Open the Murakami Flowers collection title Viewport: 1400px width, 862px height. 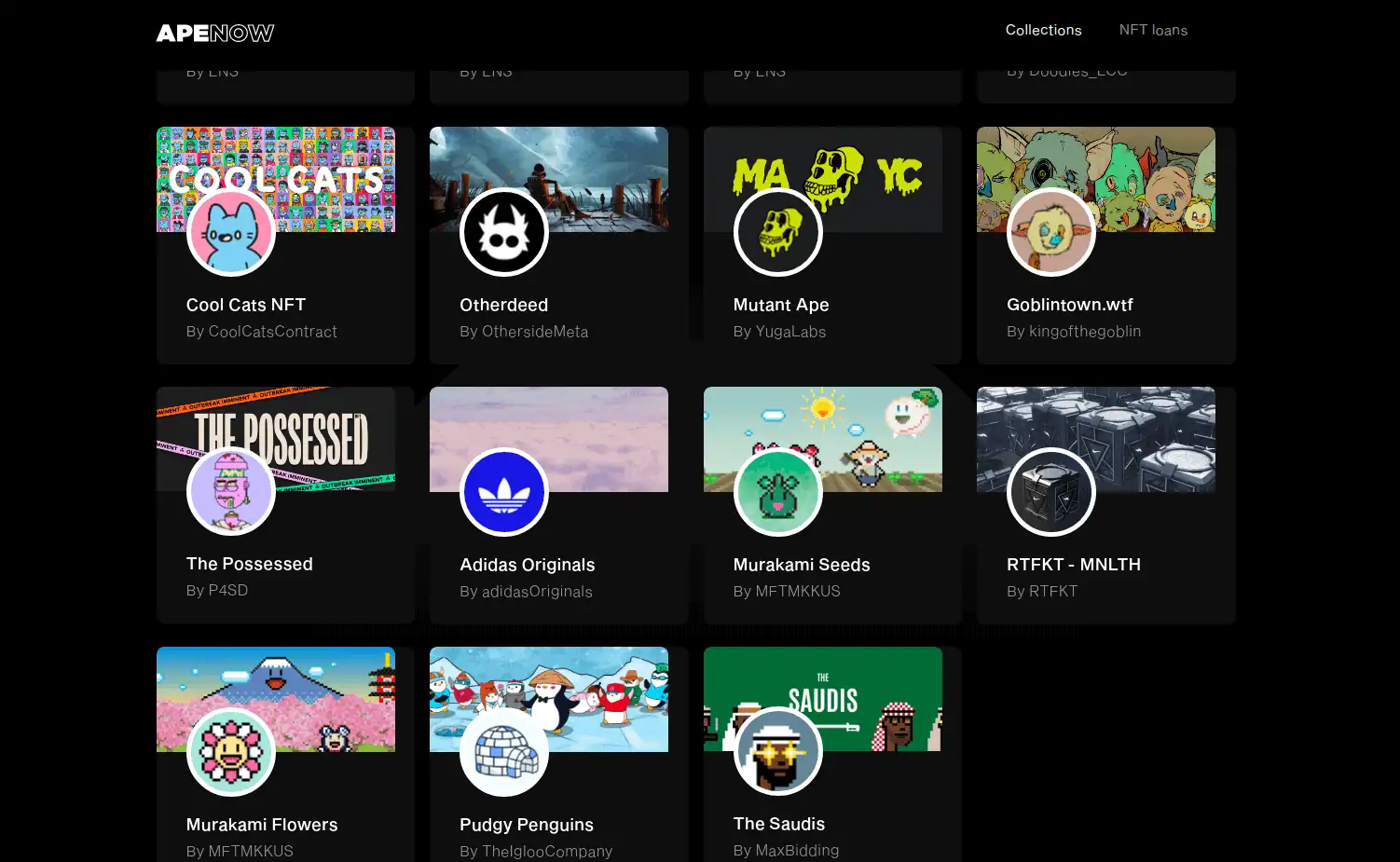262,825
